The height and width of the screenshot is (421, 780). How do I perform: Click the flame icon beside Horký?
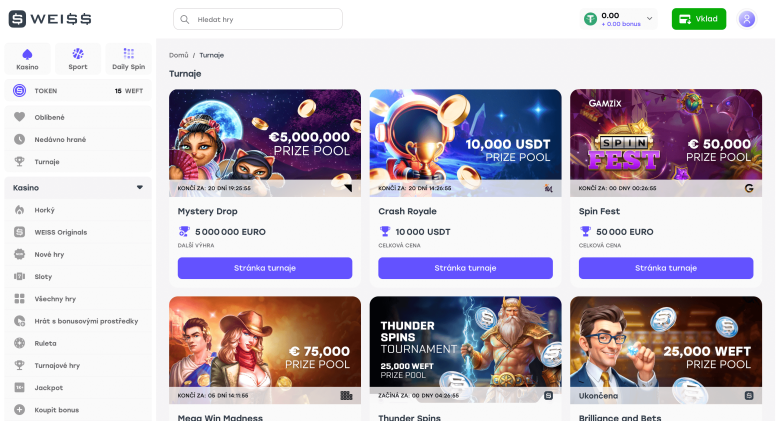coord(20,210)
